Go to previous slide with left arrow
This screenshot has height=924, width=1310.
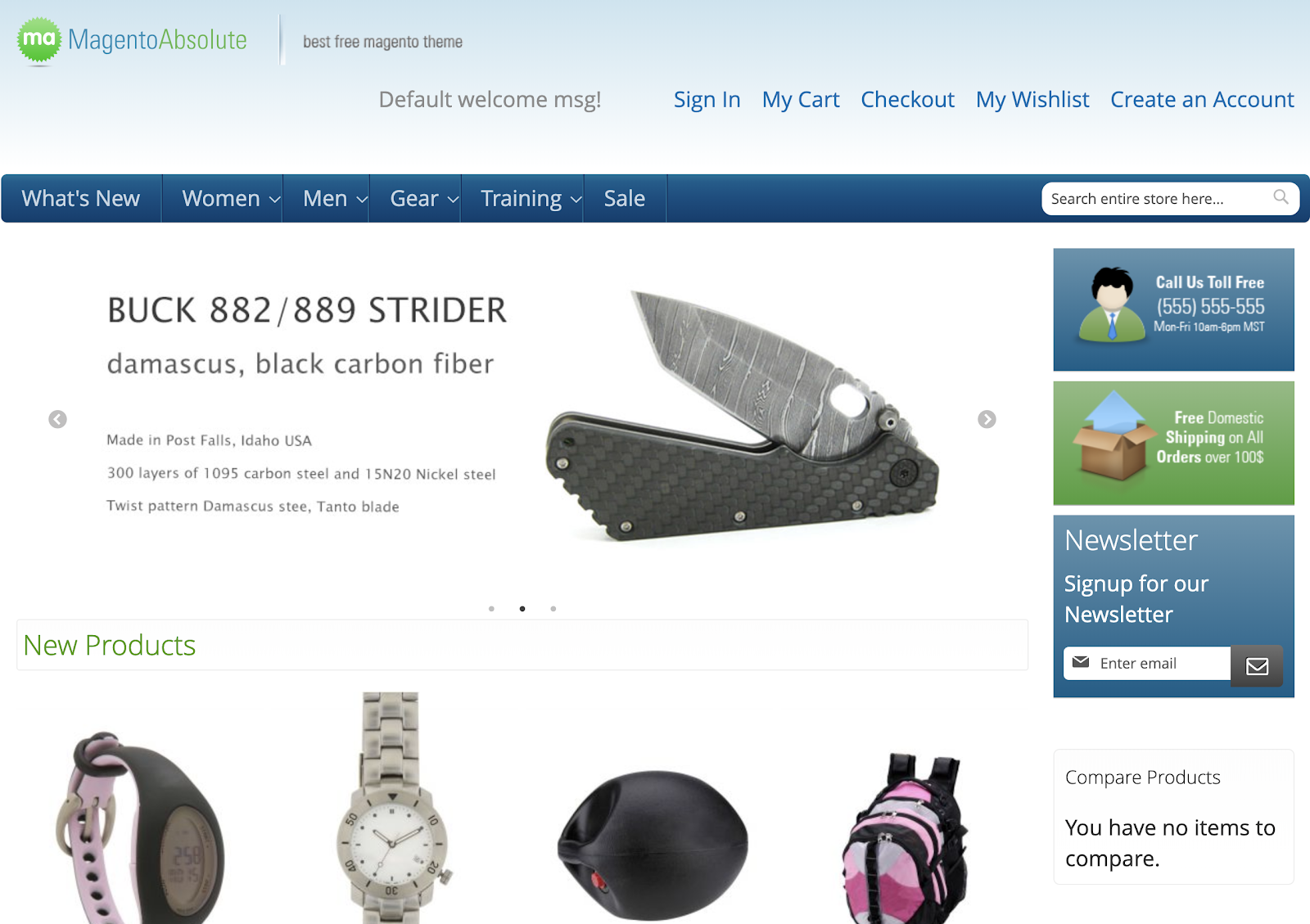click(x=57, y=419)
